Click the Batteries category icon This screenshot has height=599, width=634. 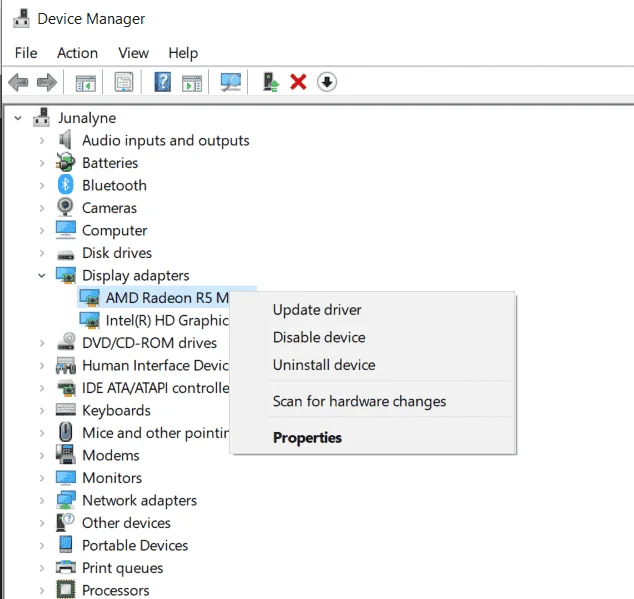click(66, 162)
